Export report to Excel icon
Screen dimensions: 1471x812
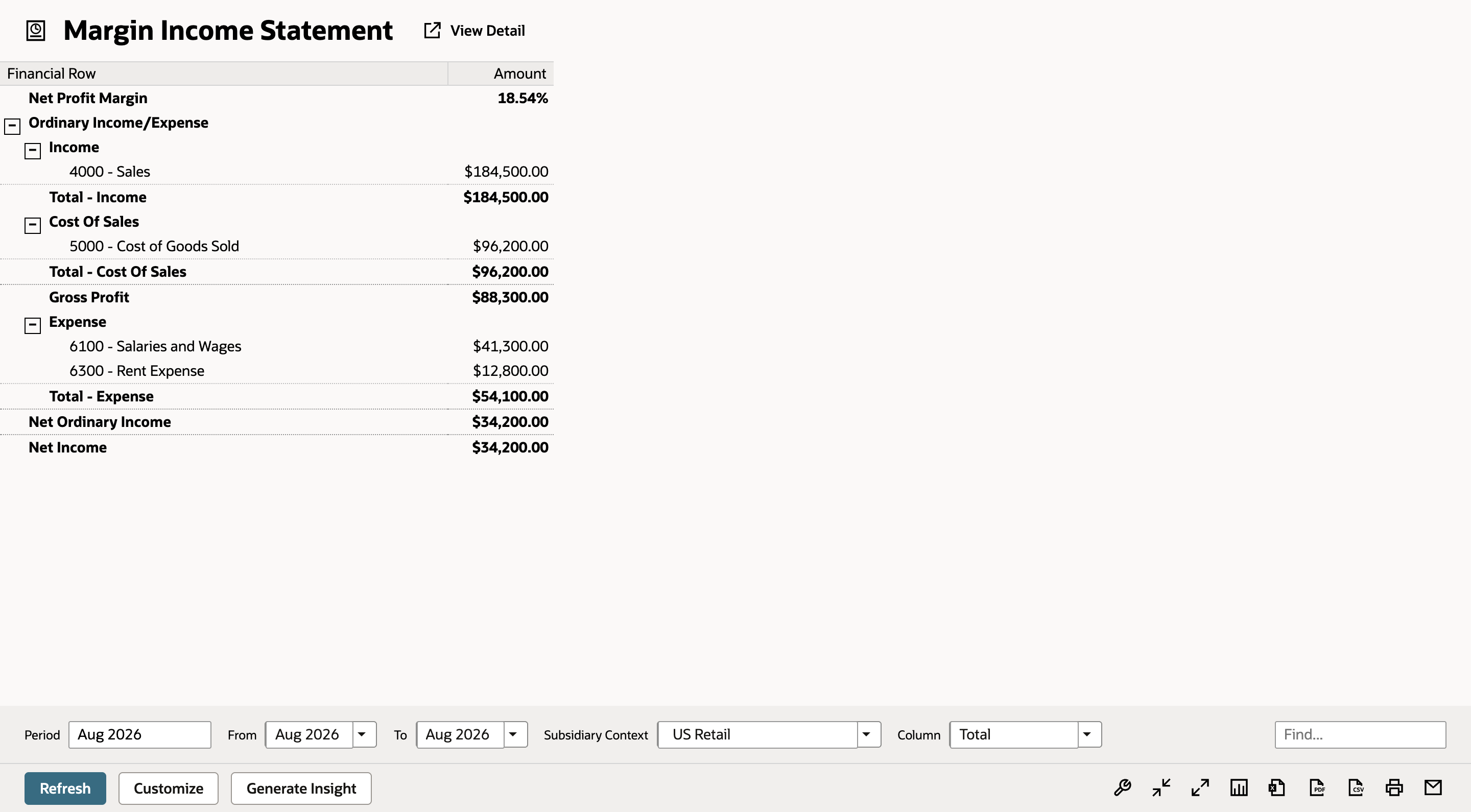point(1277,787)
